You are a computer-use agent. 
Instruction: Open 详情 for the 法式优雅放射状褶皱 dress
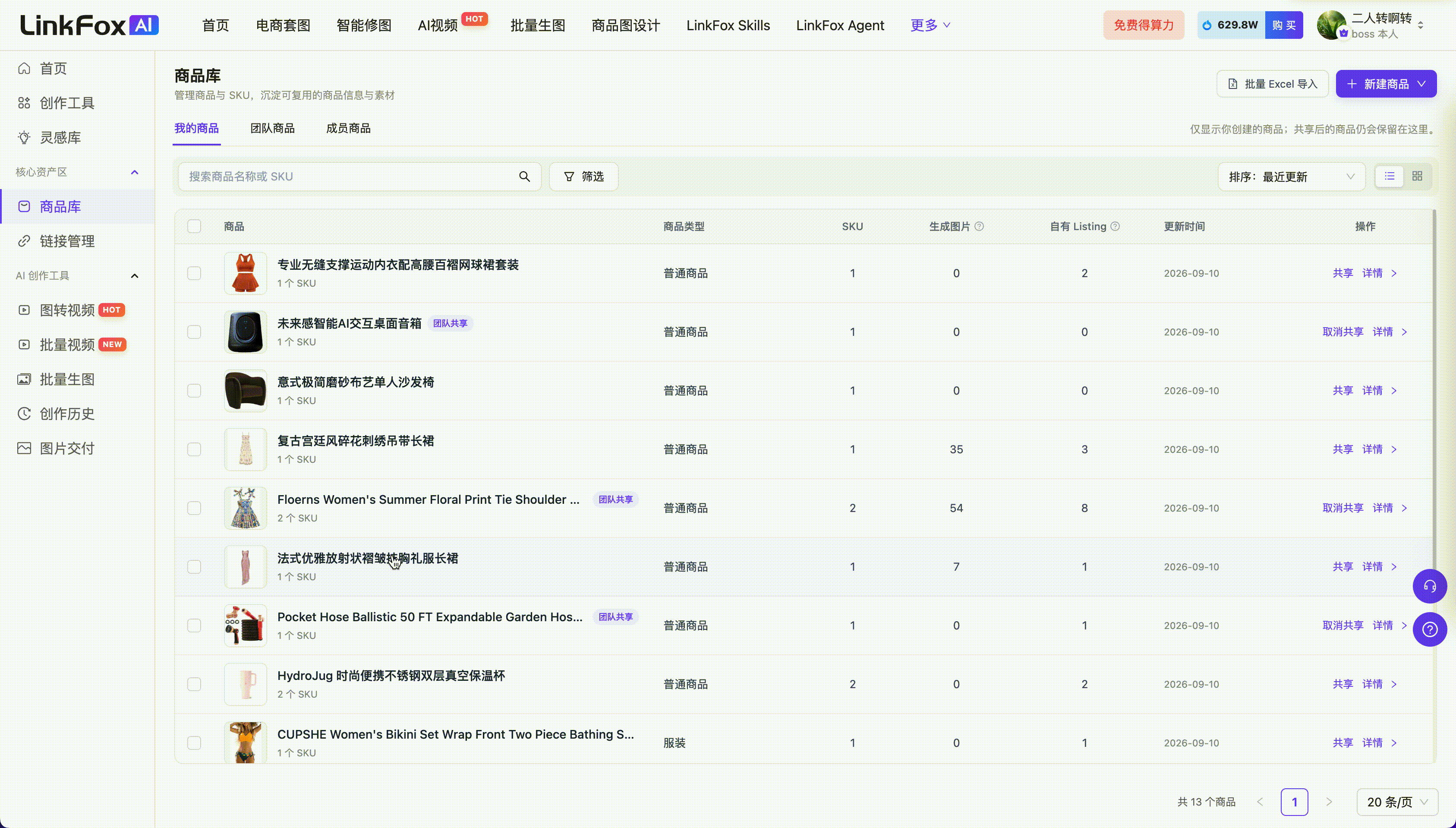1372,567
